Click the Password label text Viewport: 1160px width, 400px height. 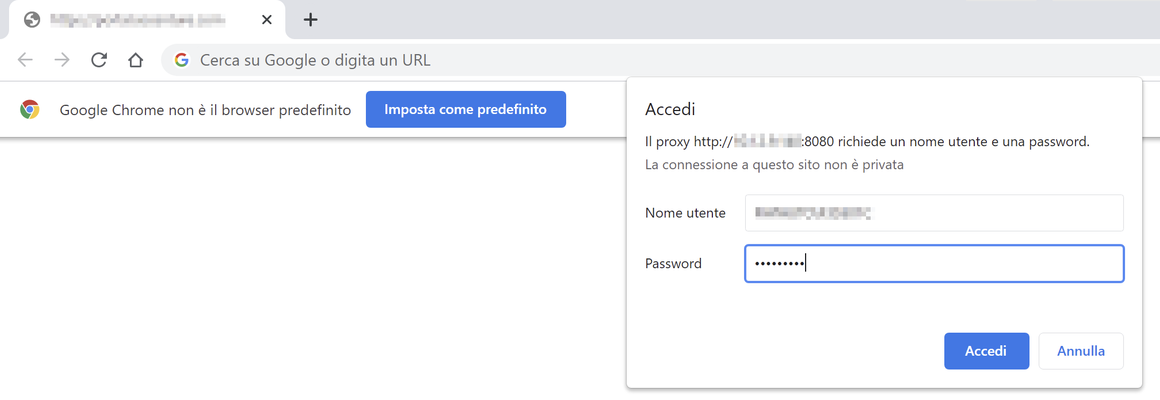tap(673, 263)
